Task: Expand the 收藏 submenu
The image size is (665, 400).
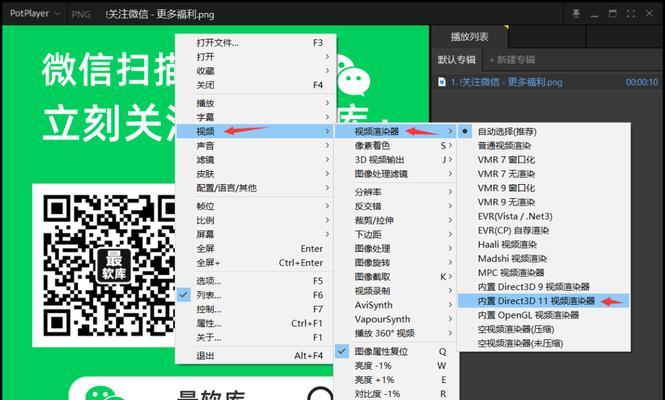Action: 256,71
